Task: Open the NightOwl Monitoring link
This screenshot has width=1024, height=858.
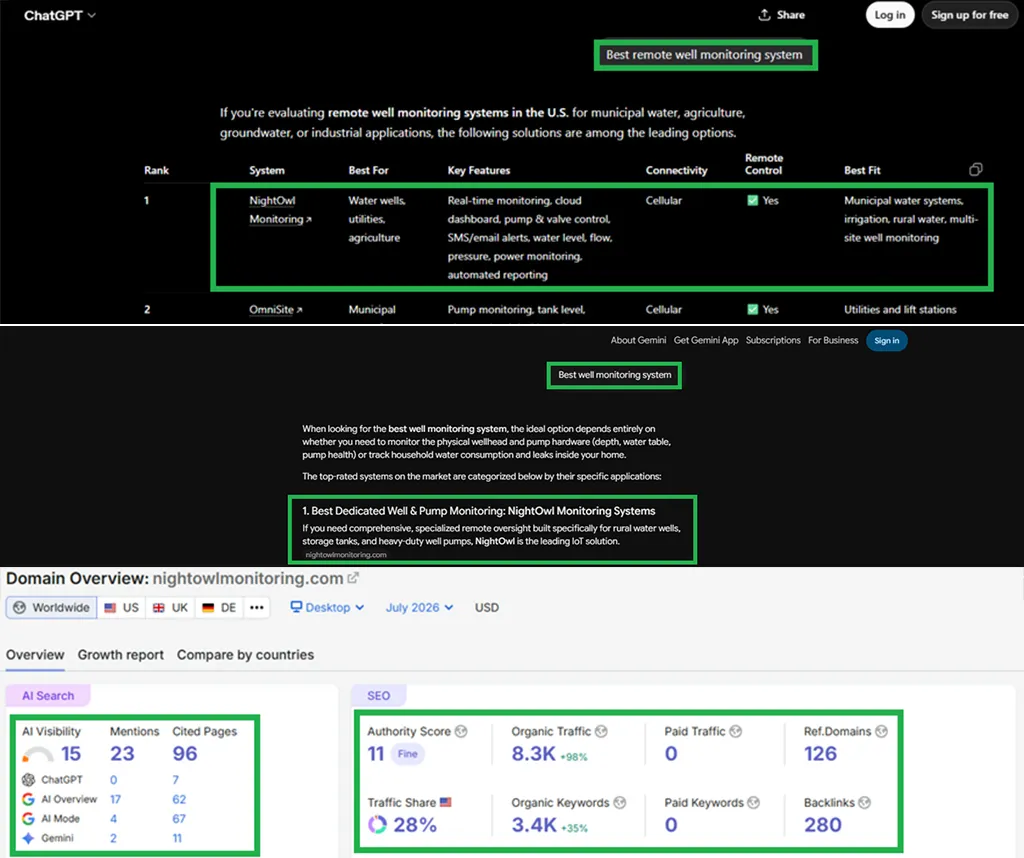Action: click(x=280, y=210)
